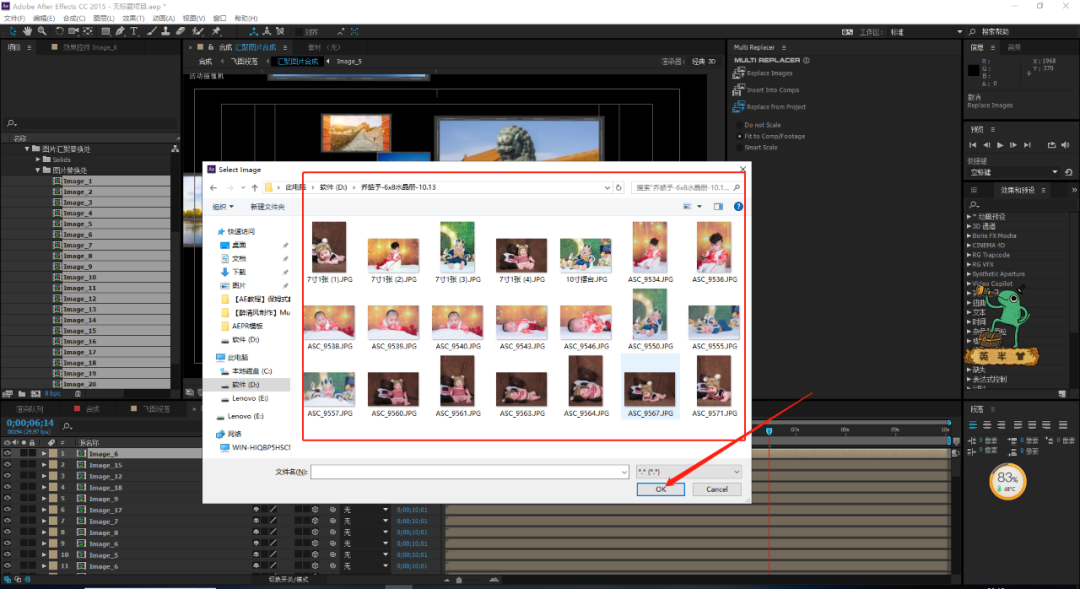Image resolution: width=1080 pixels, height=589 pixels.
Task: Expand properties of layer Image_7
Action: pos(43,521)
